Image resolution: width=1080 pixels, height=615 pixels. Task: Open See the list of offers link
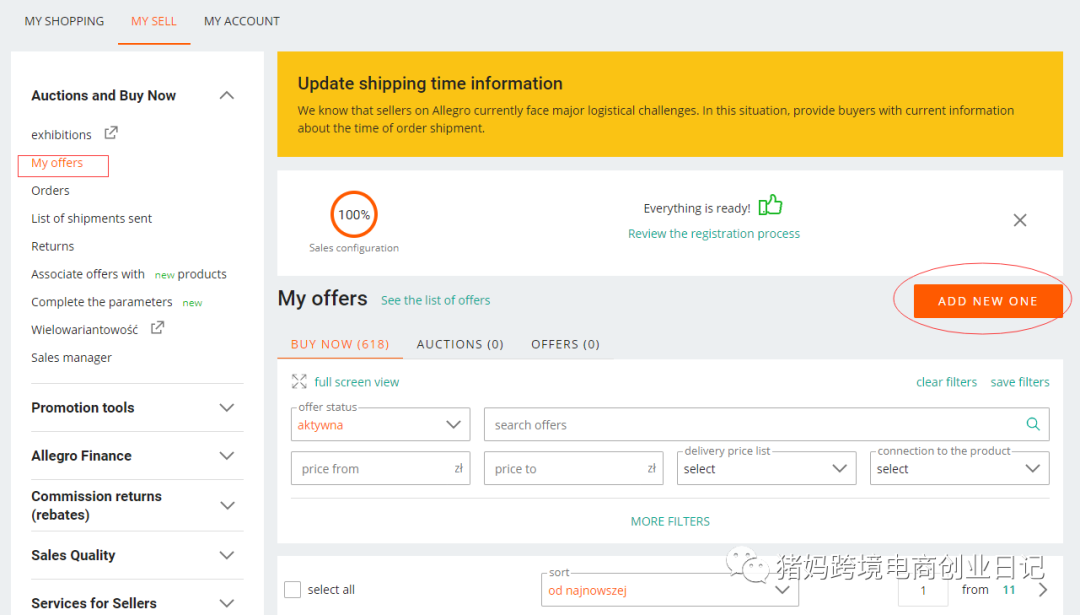tap(435, 299)
